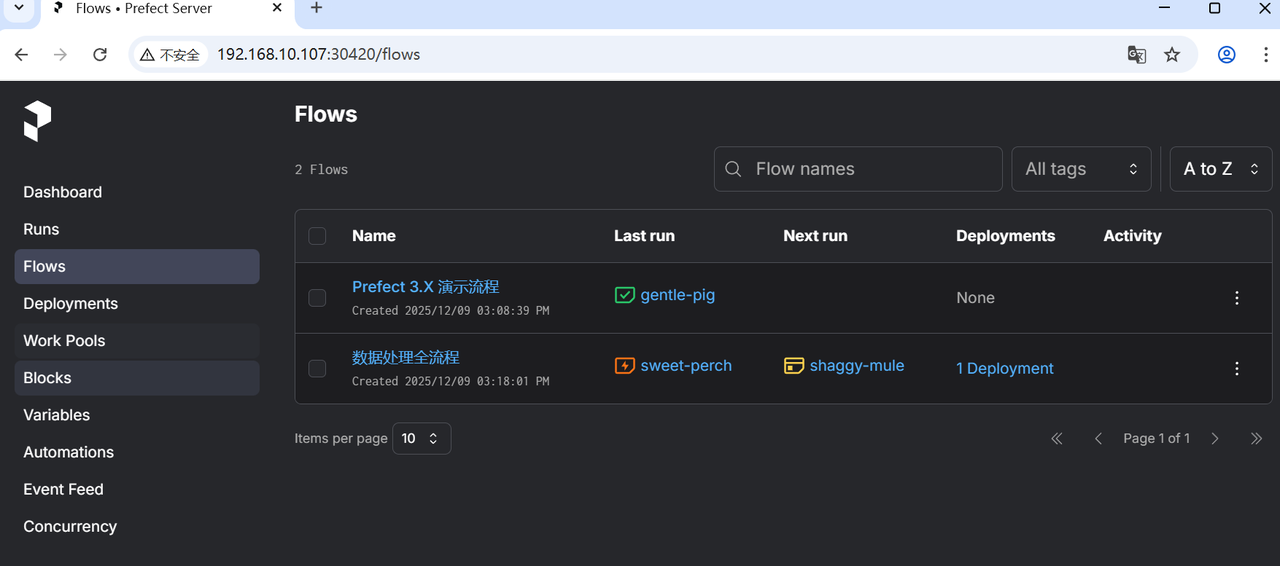1280x566 pixels.
Task: Click the Prefect logo icon
Action: click(x=37, y=121)
